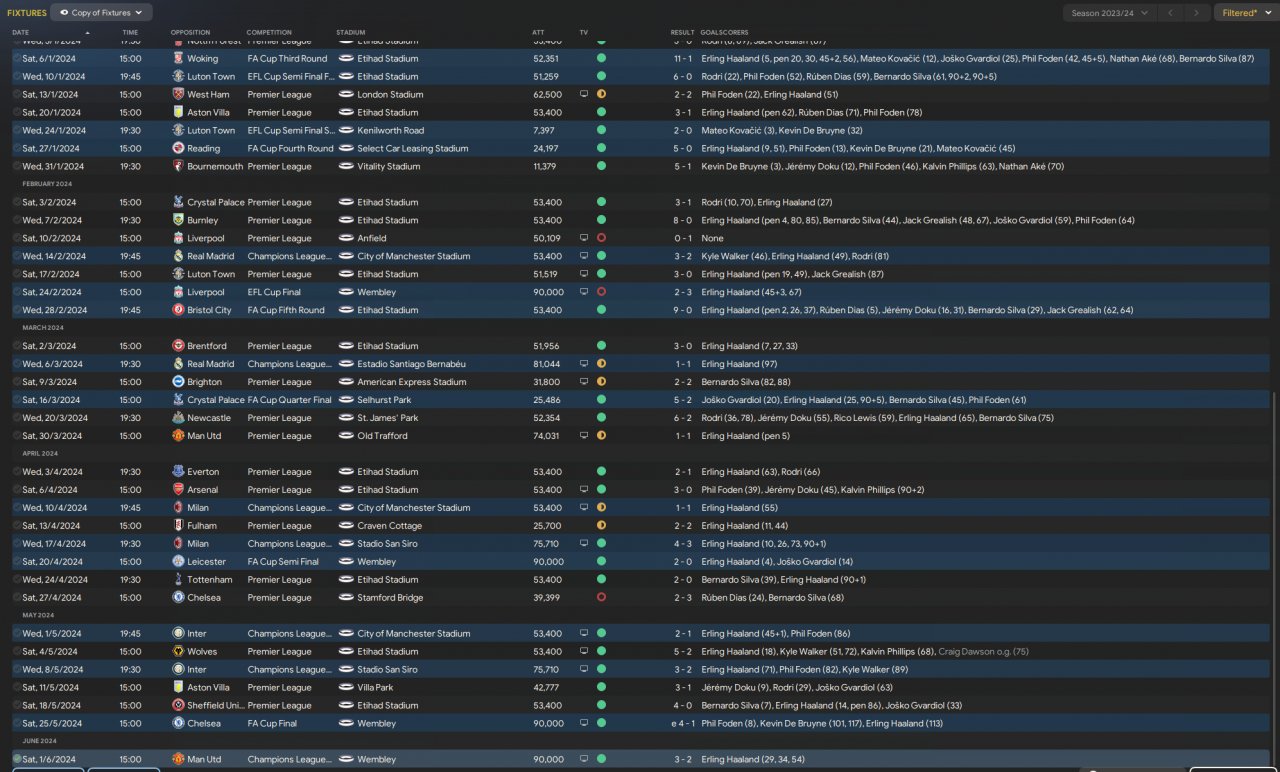Click the TV icon on the Arsenal row

pyautogui.click(x=584, y=491)
